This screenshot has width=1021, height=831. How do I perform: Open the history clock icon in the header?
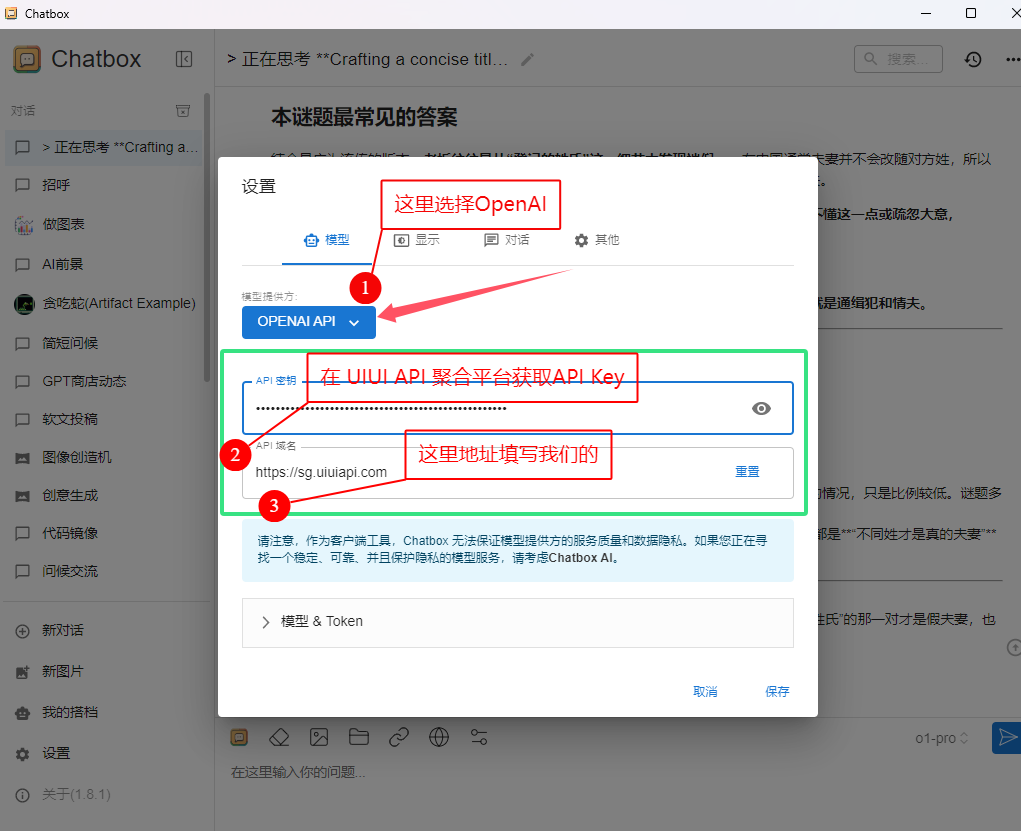point(973,60)
